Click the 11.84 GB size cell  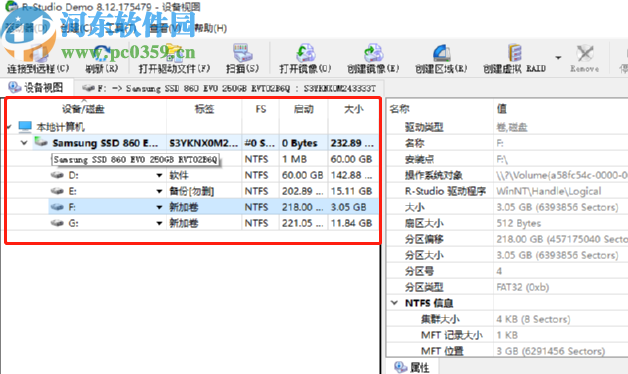point(351,223)
